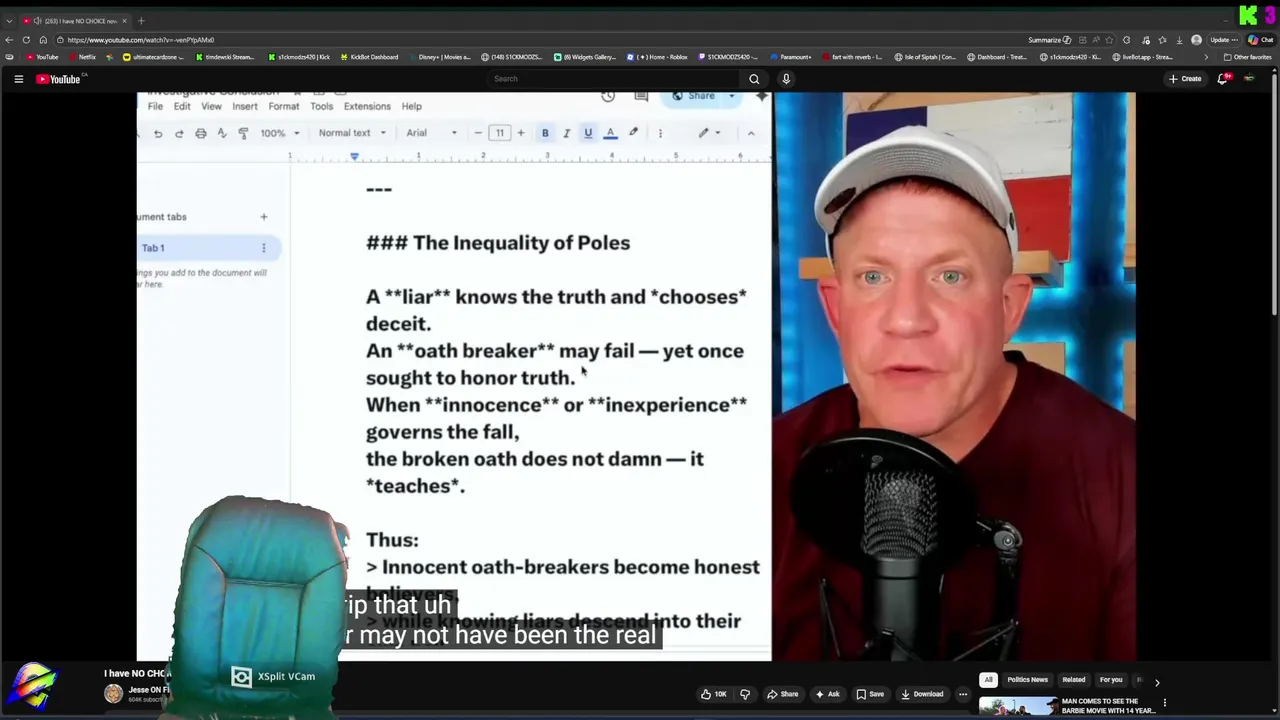The height and width of the screenshot is (720, 1280).
Task: Click the Download button below video
Action: 922,694
